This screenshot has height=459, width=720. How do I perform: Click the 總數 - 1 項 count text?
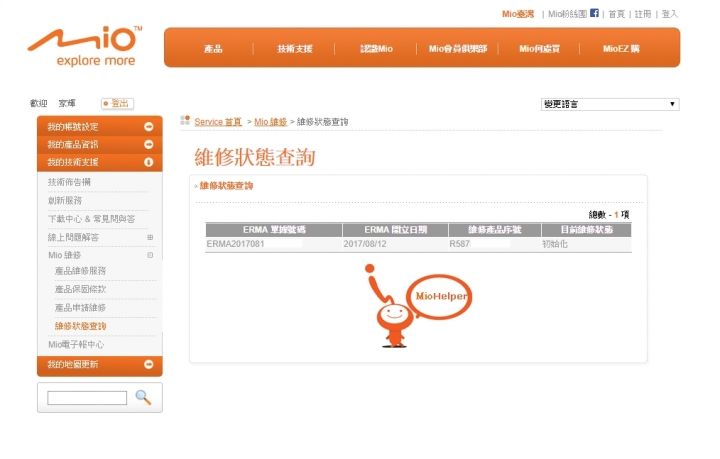point(609,214)
